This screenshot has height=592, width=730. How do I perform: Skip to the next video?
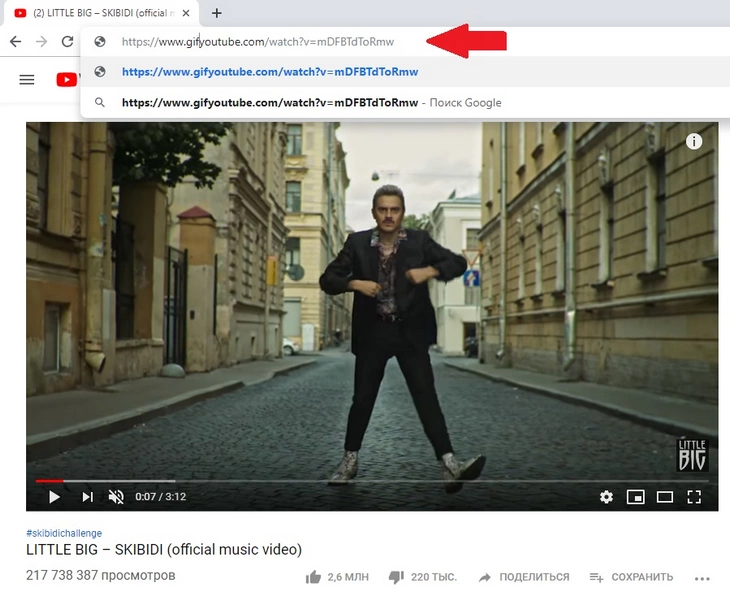(x=87, y=497)
